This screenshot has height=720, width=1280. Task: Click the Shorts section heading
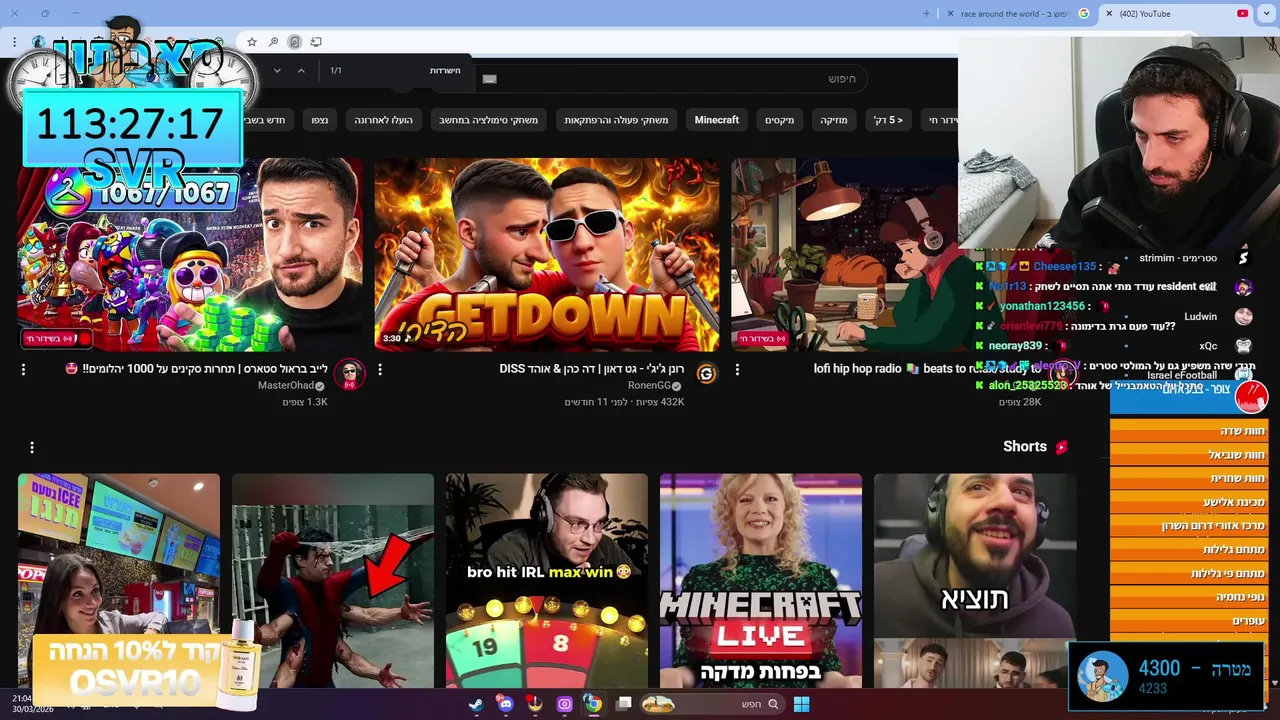pos(1025,447)
